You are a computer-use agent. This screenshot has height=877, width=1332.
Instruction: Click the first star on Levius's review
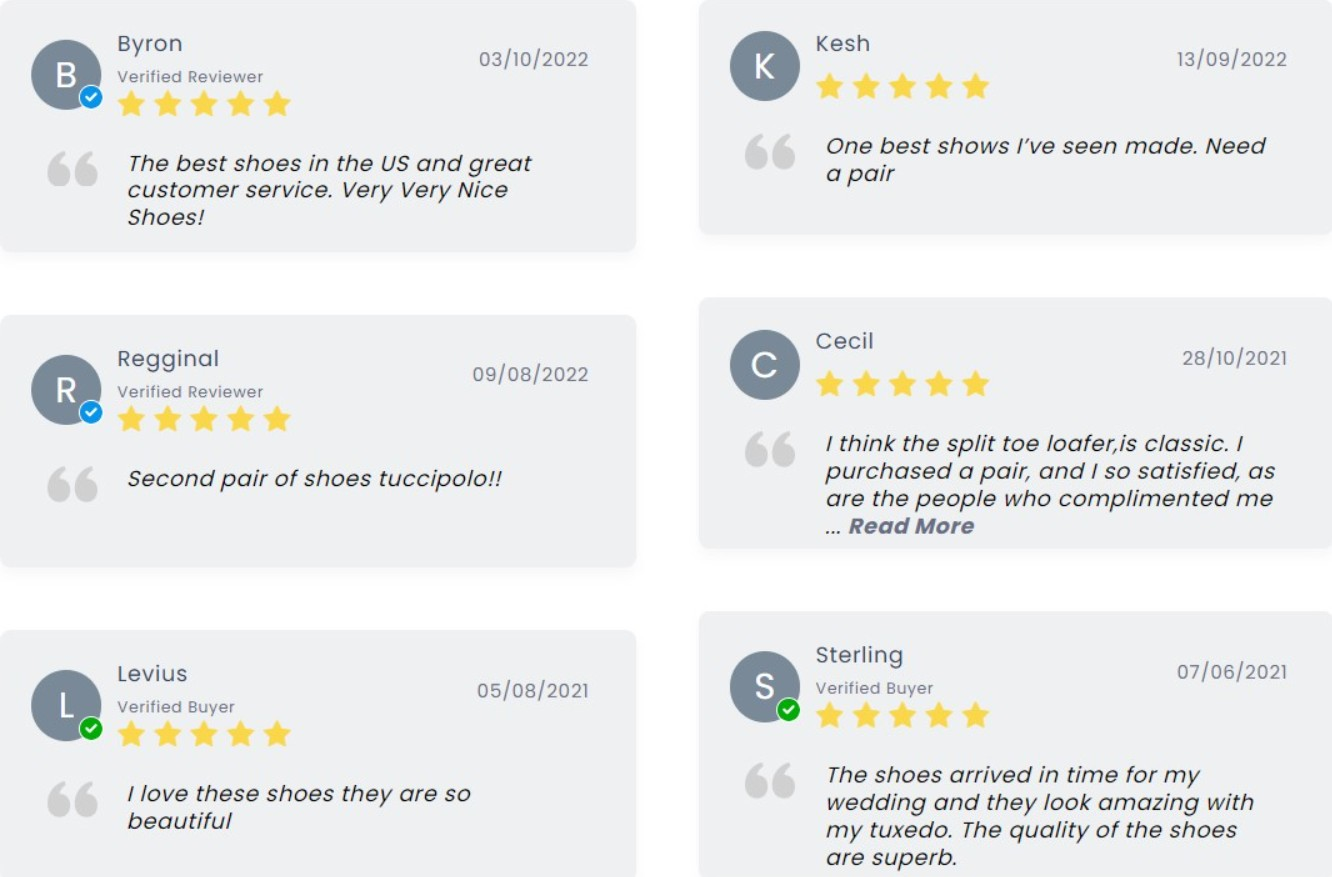[x=131, y=735]
